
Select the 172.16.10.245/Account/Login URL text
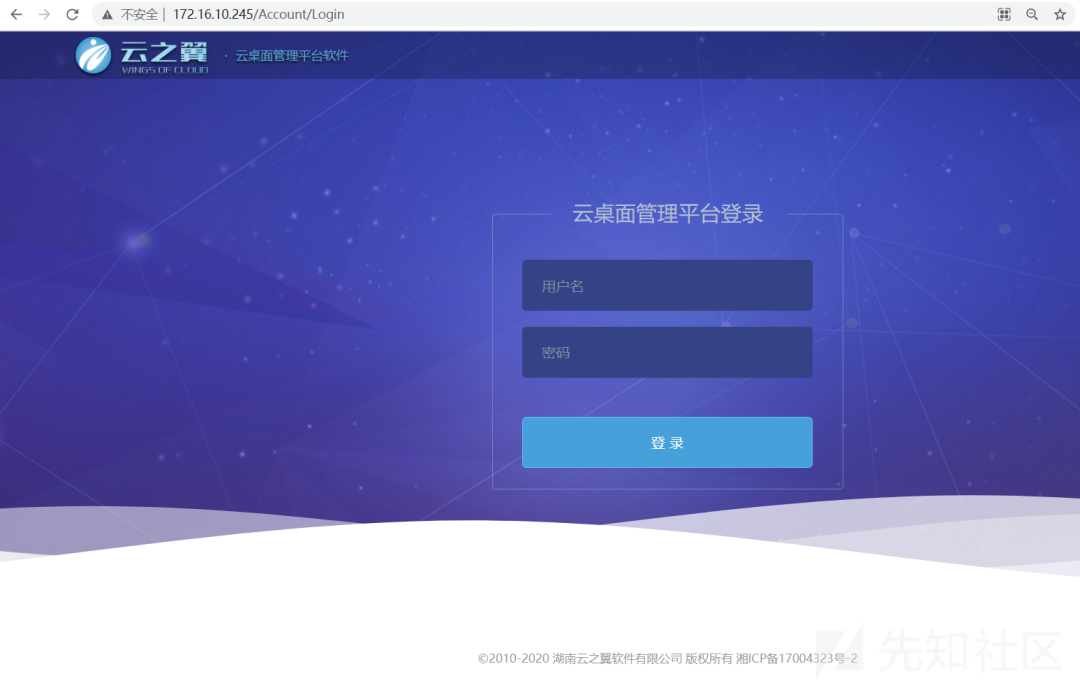258,14
